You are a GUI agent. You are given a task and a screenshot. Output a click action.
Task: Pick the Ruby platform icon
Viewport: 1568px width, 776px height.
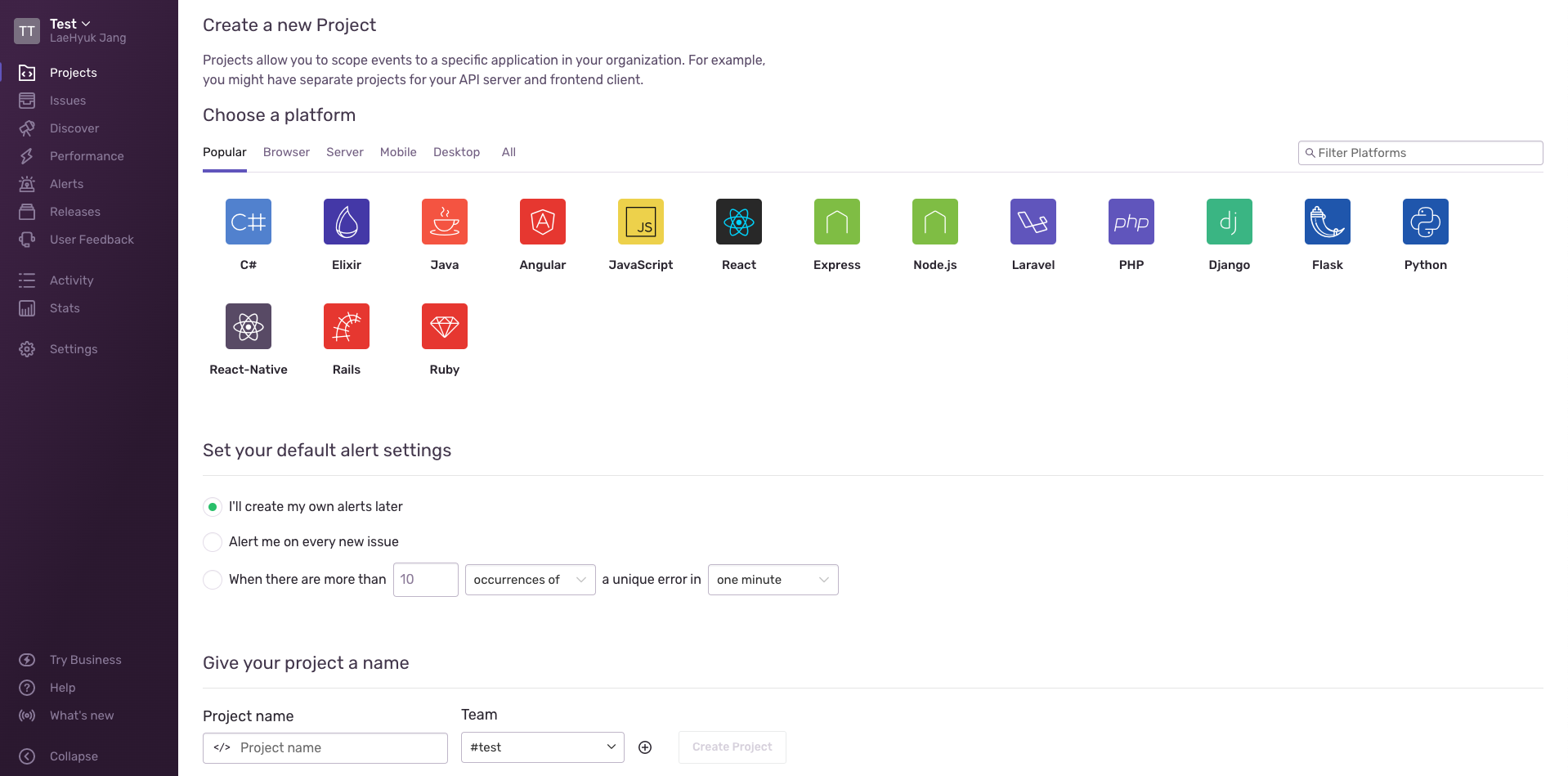445,326
